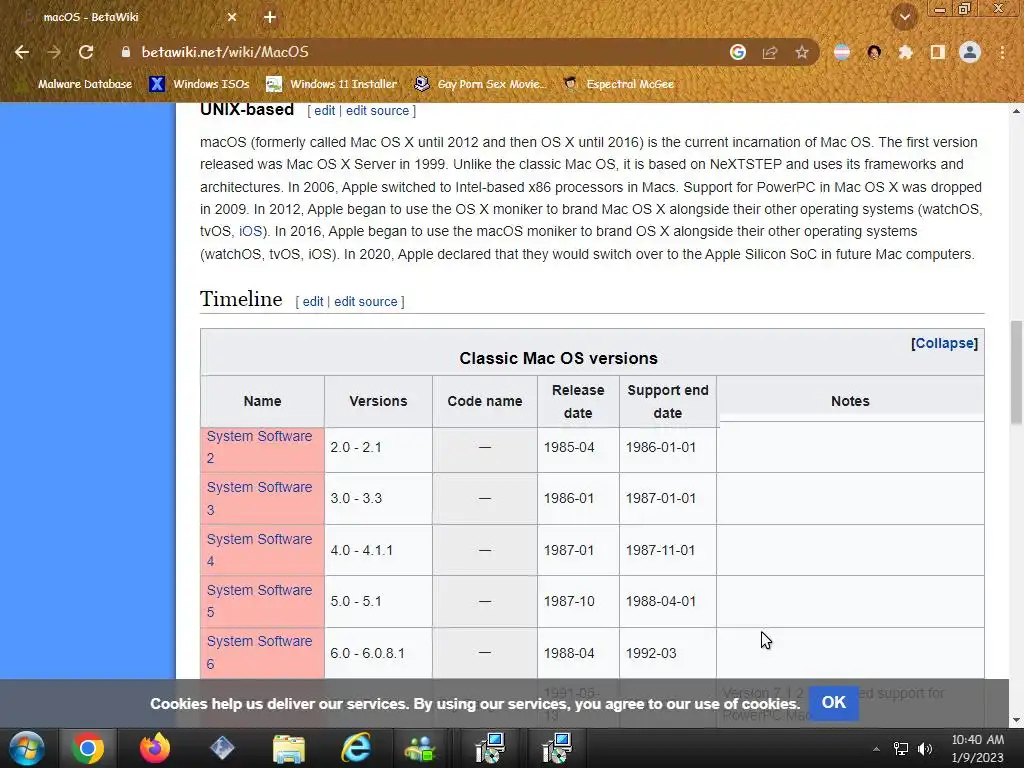
Task: Click the Google icon in address bar
Action: [738, 52]
